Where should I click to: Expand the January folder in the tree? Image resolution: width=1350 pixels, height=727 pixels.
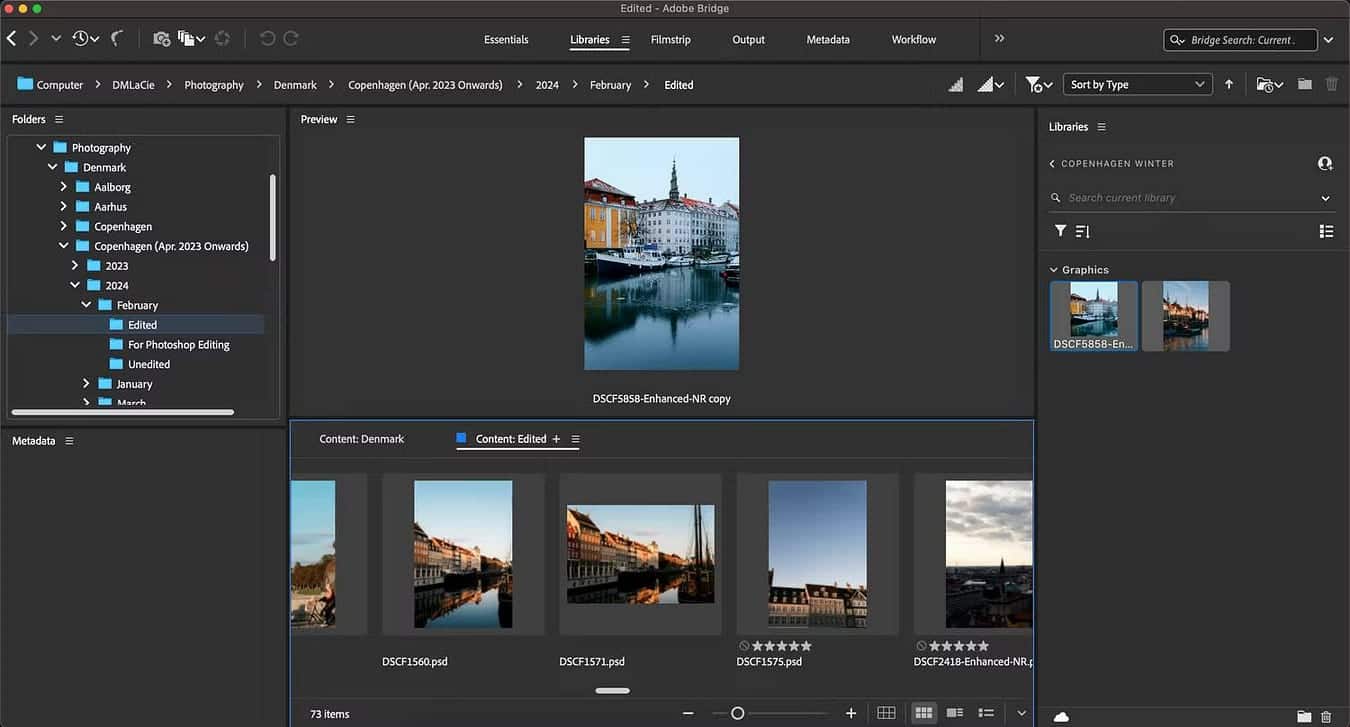pyautogui.click(x=86, y=383)
